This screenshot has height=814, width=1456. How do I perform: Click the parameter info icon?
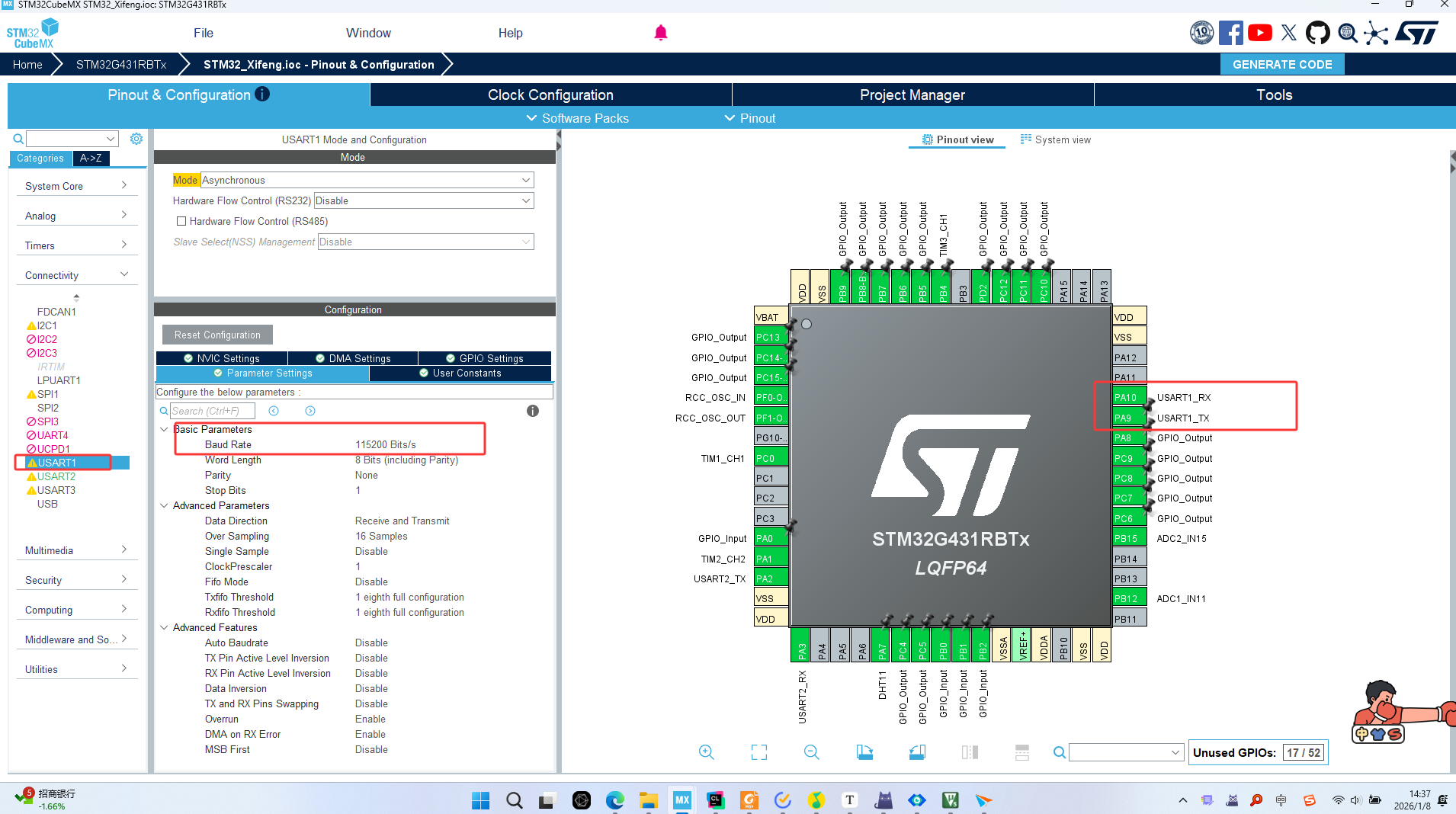(x=533, y=411)
